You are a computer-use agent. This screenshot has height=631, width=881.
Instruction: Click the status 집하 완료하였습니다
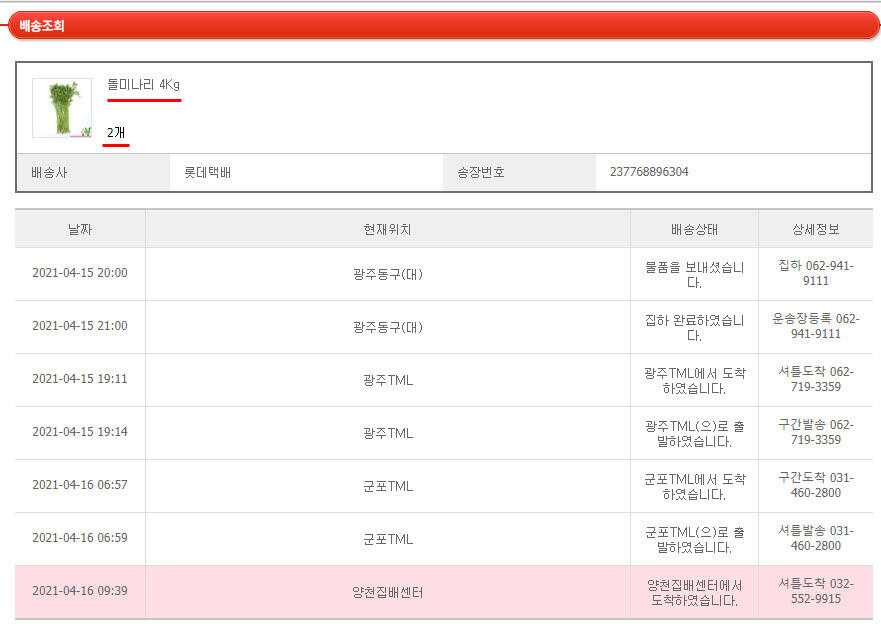[694, 328]
